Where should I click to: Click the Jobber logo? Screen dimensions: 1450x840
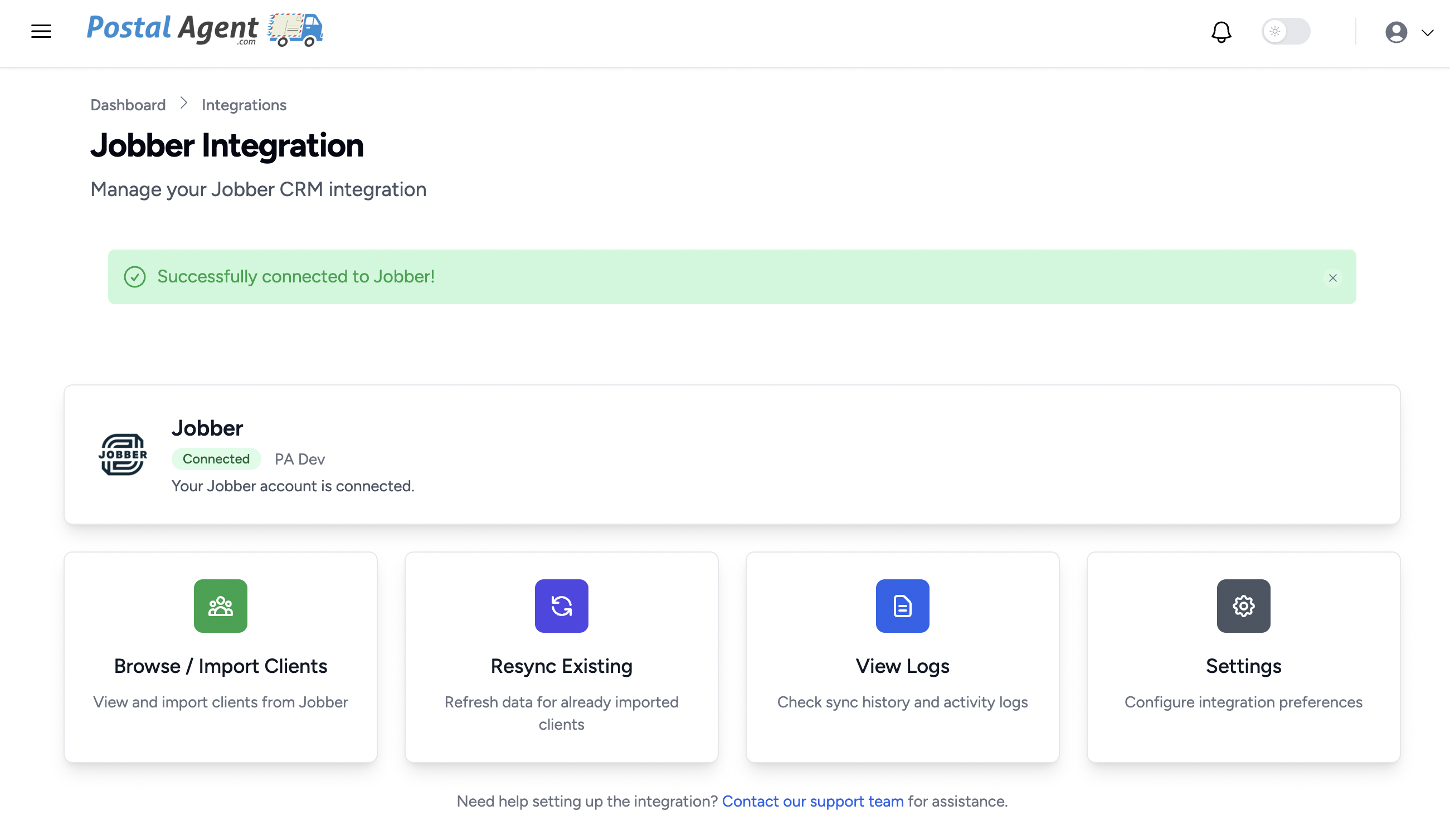tap(123, 455)
